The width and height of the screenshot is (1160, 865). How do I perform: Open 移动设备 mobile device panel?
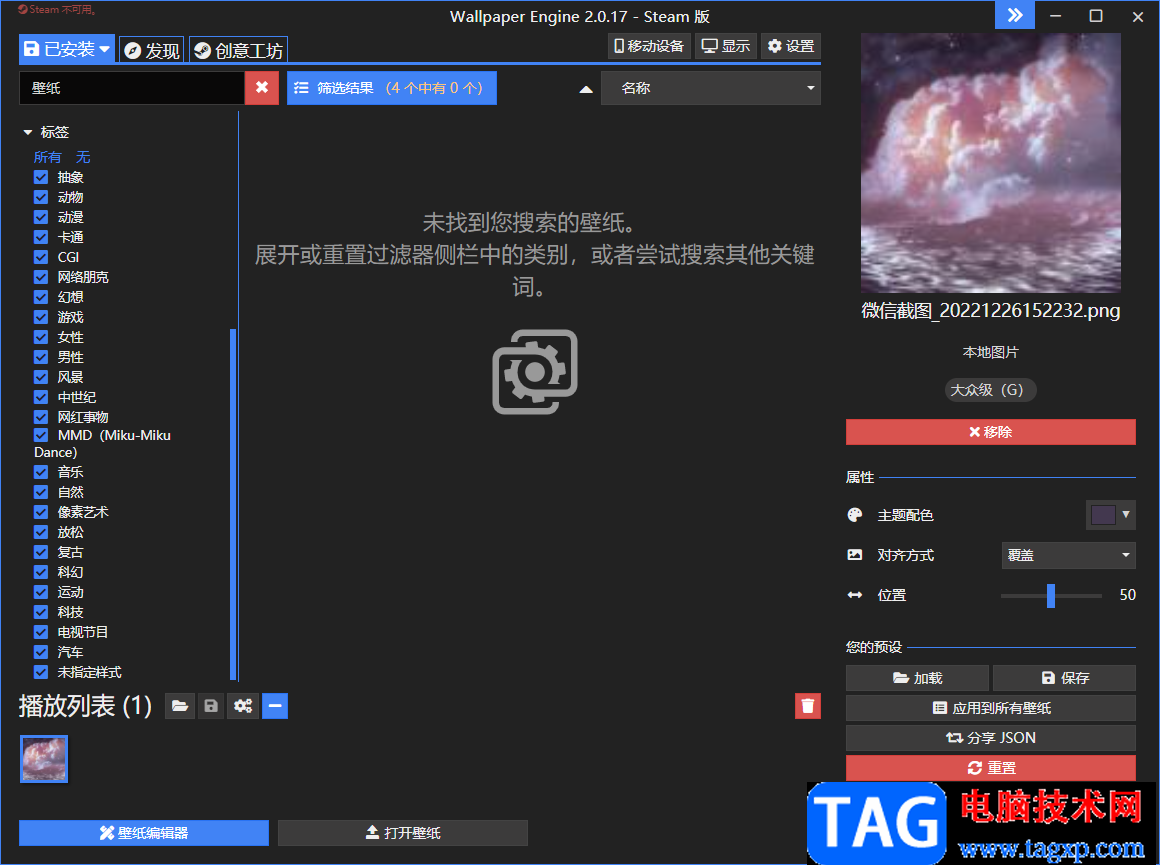pyautogui.click(x=649, y=46)
